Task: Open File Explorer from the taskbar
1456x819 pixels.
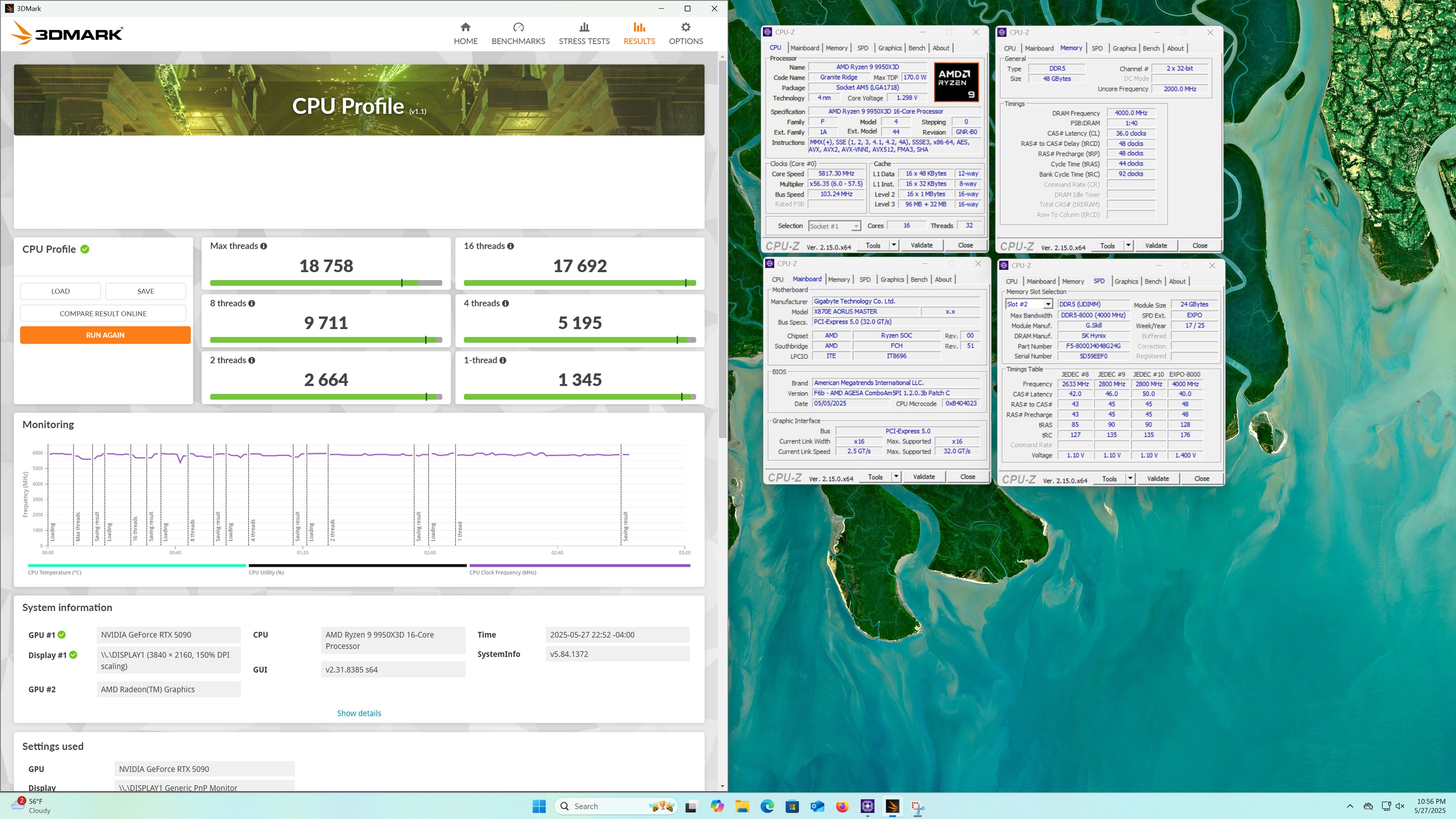Action: pos(742,806)
